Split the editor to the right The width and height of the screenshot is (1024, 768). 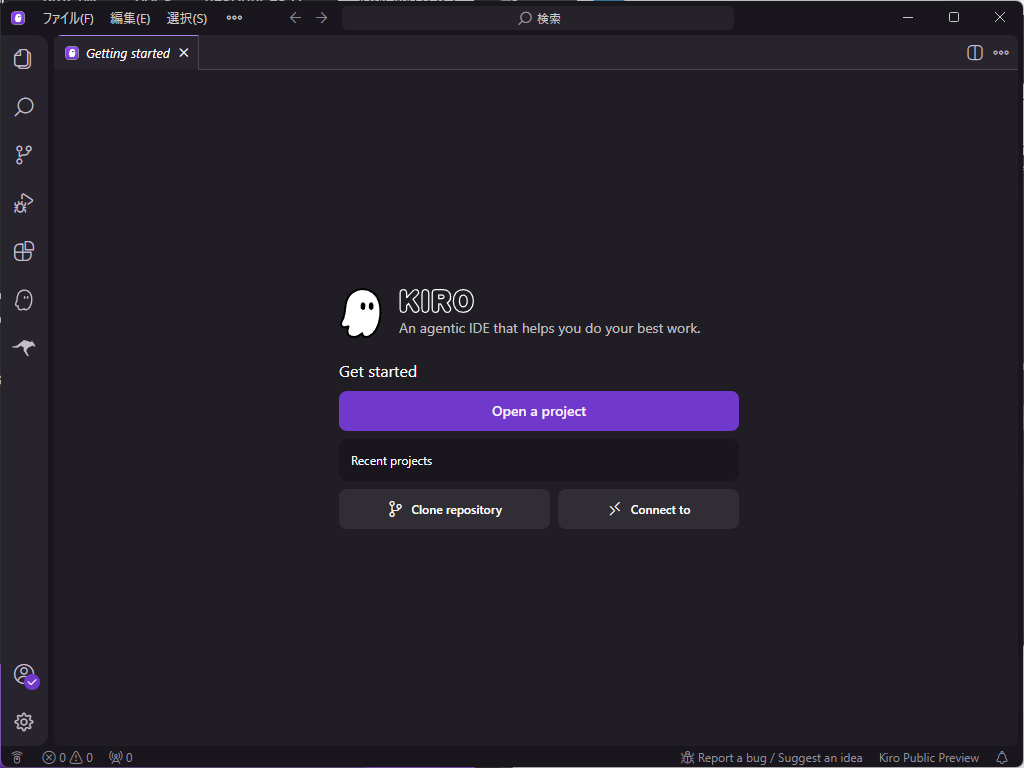(974, 53)
